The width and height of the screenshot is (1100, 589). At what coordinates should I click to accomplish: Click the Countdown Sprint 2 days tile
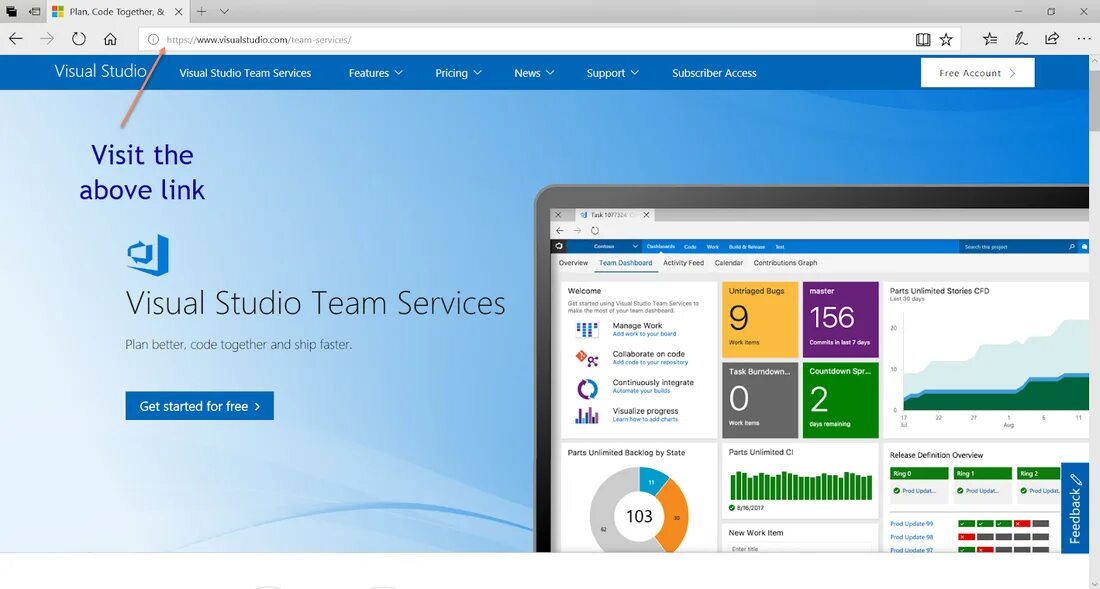[840, 400]
